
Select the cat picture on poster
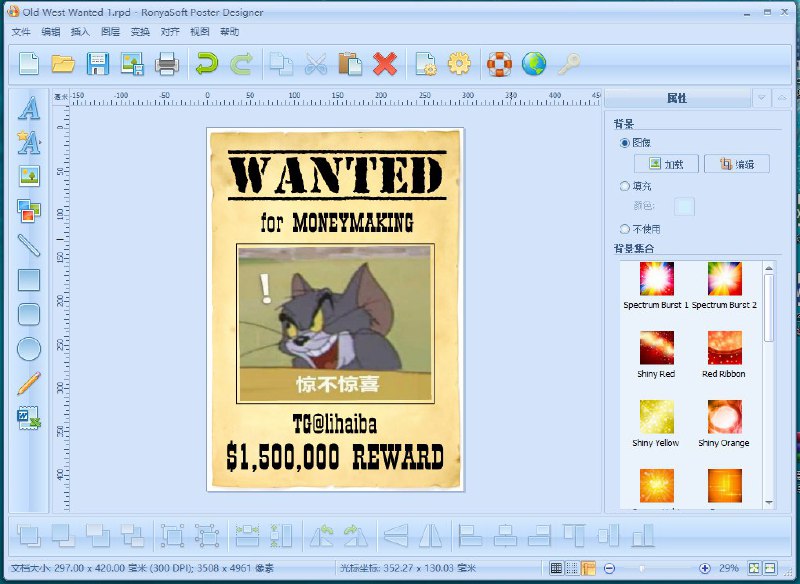[x=335, y=323]
